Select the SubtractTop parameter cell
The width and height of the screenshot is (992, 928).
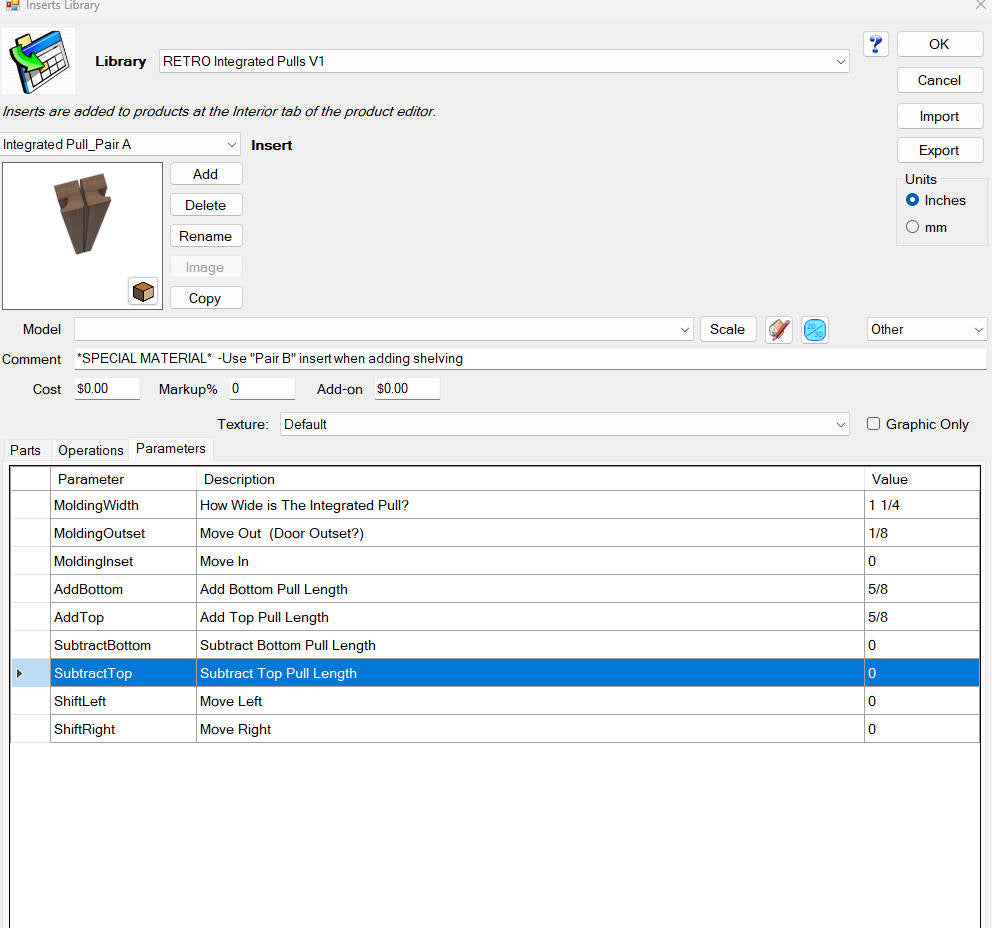(x=123, y=673)
